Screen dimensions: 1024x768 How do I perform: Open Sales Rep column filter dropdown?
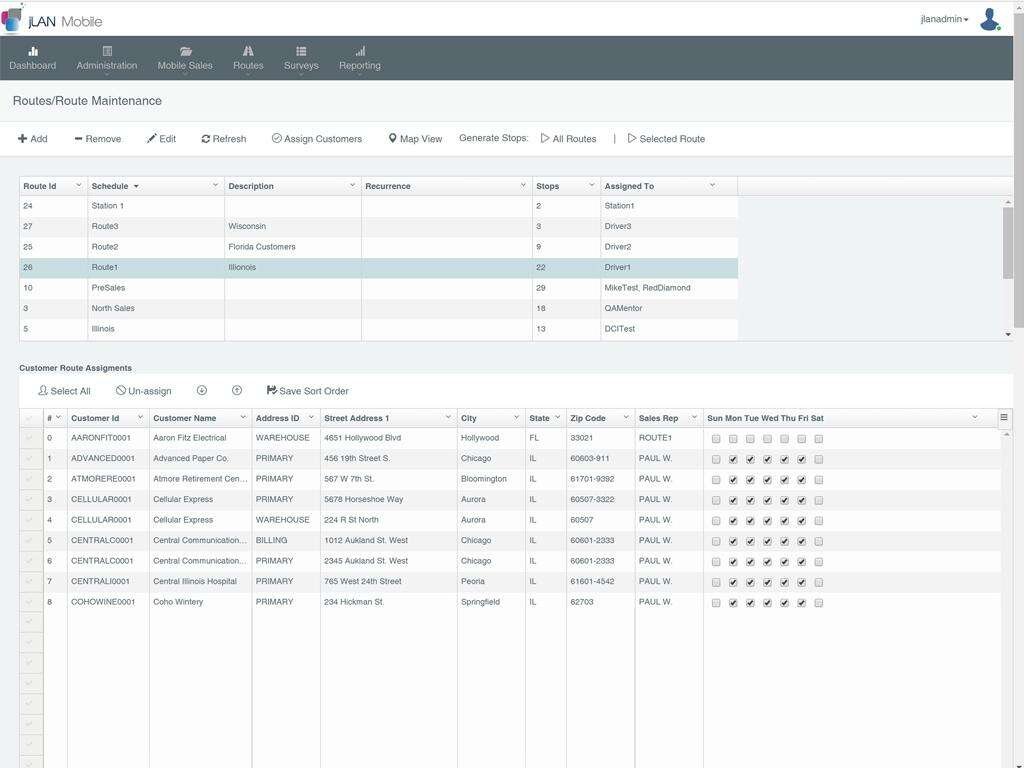(694, 417)
